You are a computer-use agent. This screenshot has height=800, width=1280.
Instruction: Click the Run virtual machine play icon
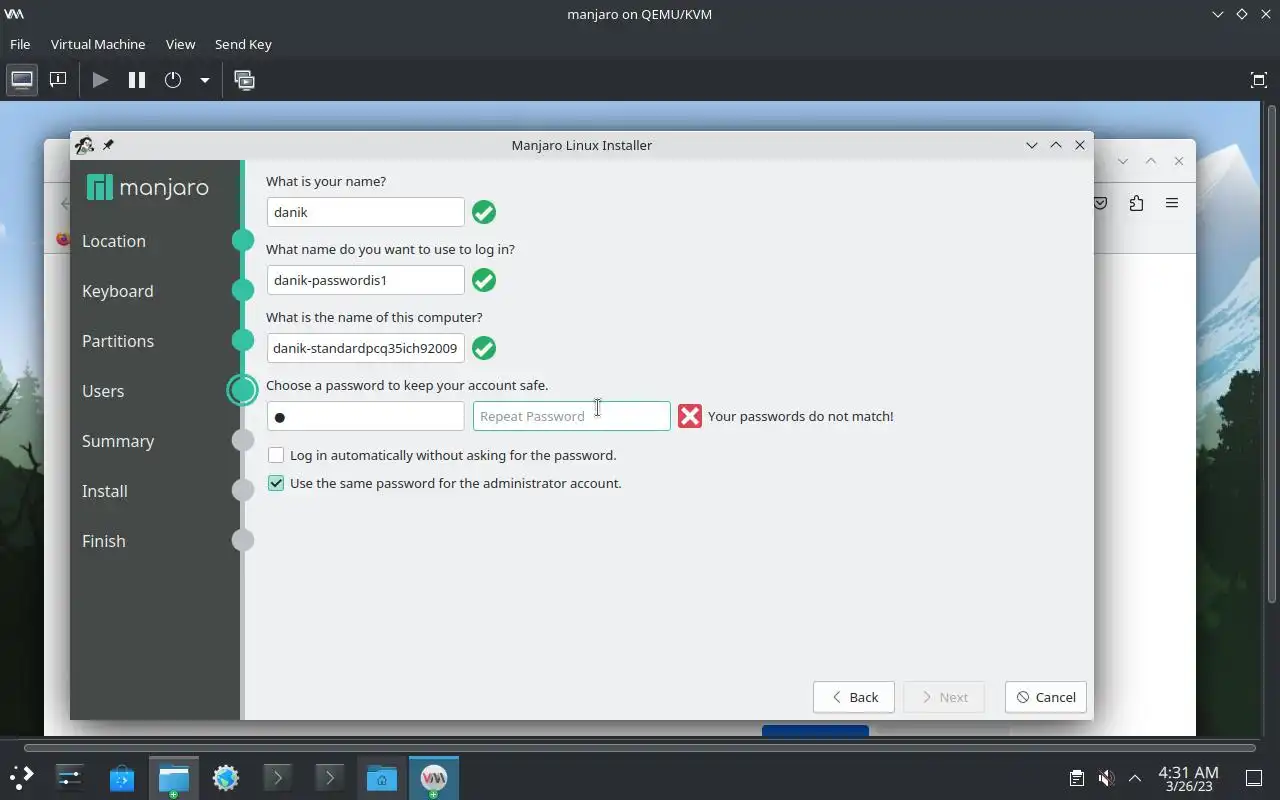pos(100,80)
